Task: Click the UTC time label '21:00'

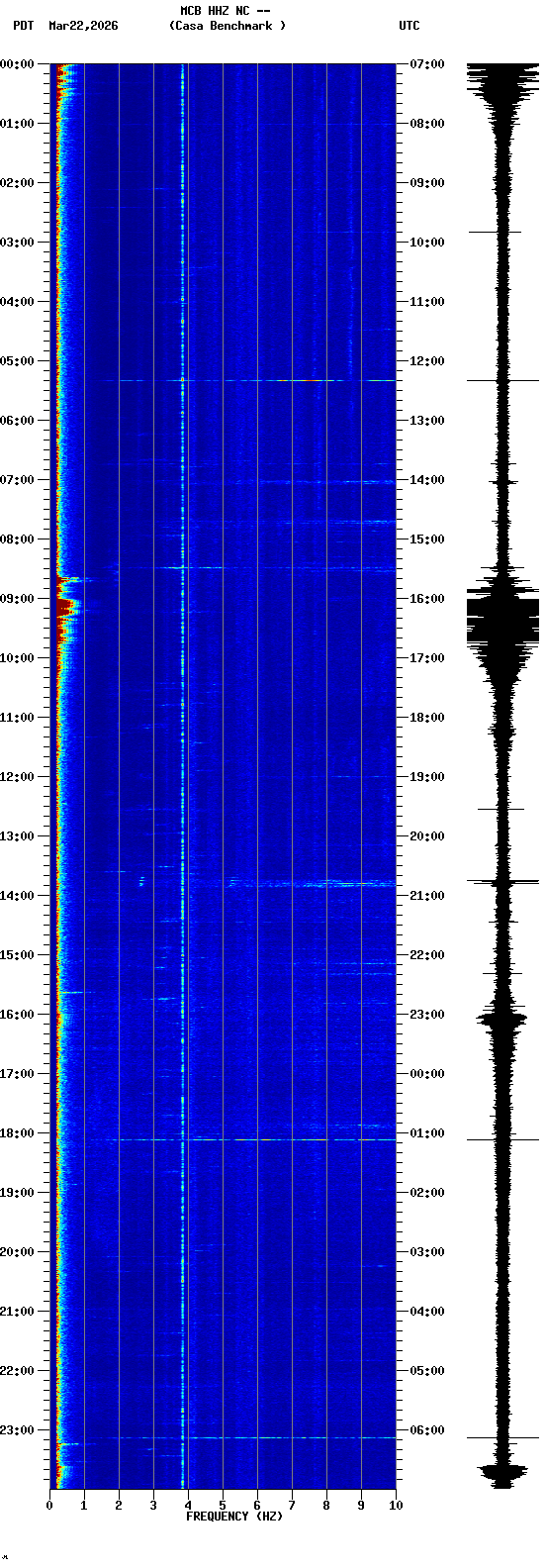Action: [427, 896]
